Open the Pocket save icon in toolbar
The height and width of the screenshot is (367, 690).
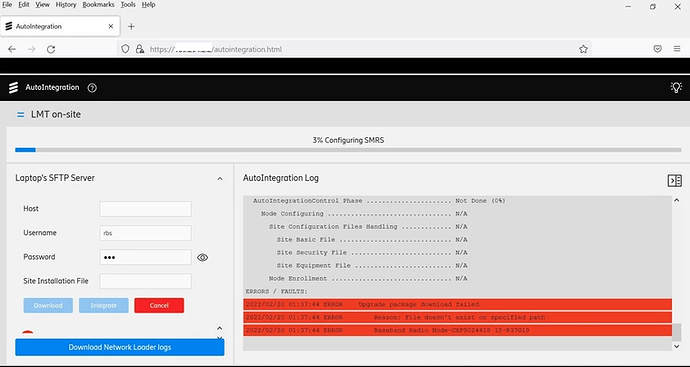click(x=657, y=49)
